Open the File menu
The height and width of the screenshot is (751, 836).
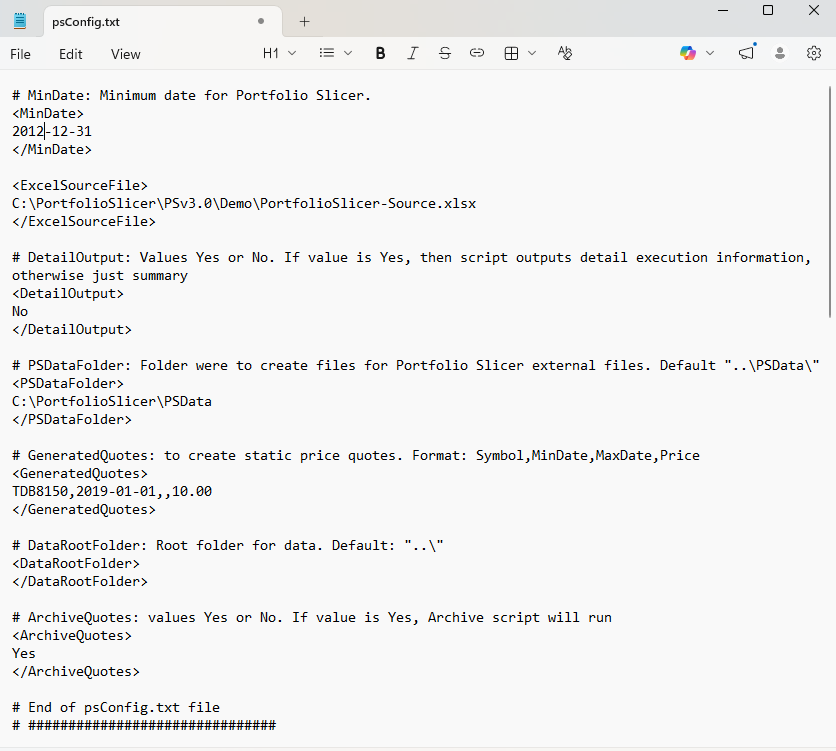pyautogui.click(x=20, y=54)
